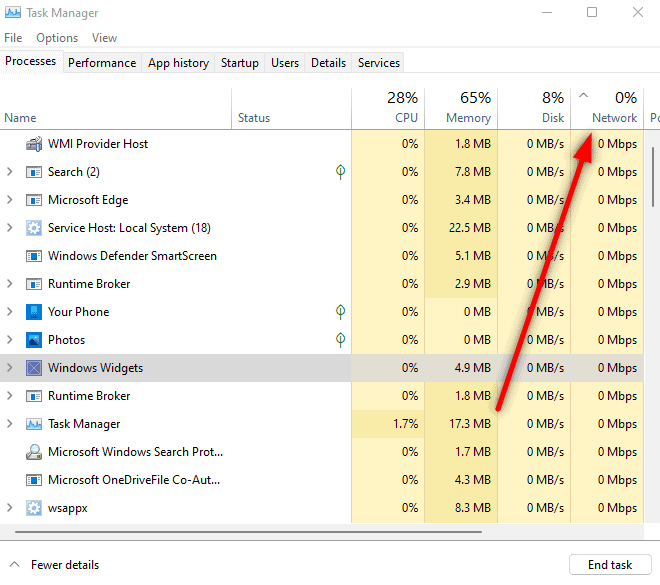The width and height of the screenshot is (660, 585).
Task: Select the Processes tab
Action: point(31,61)
